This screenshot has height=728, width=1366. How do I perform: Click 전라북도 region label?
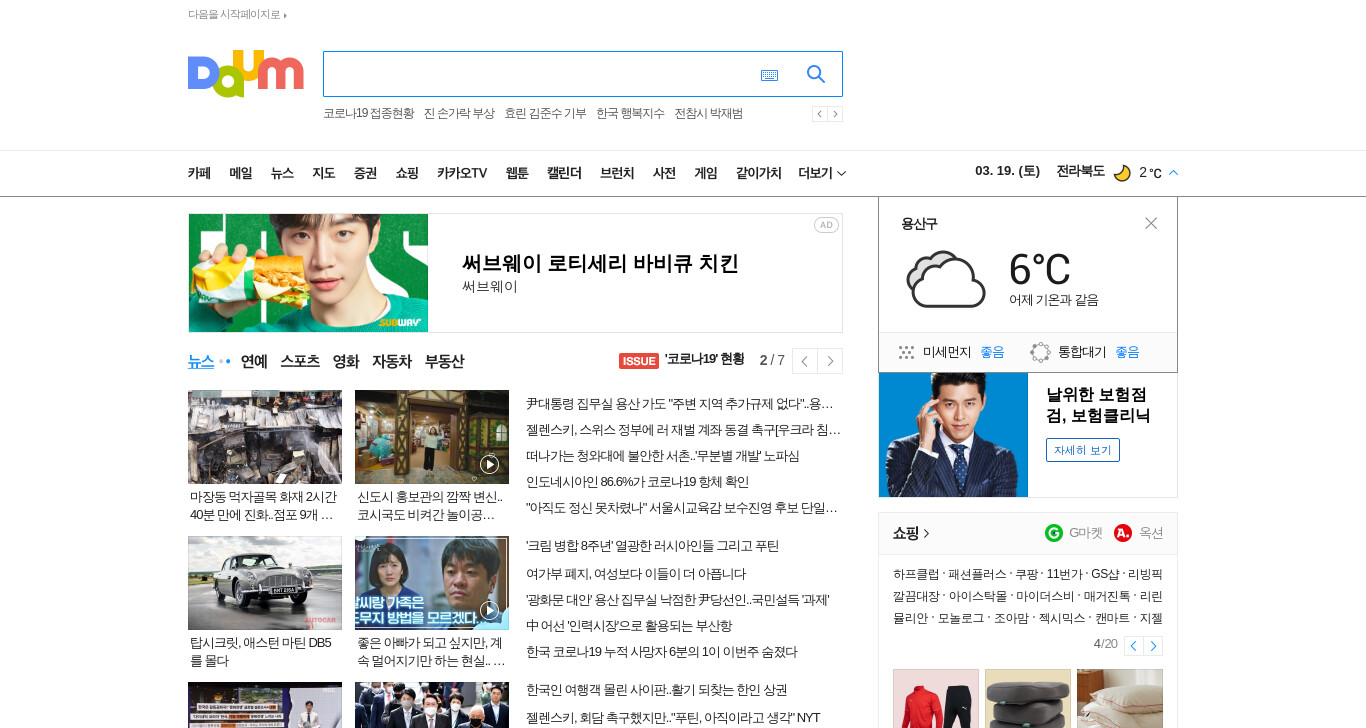click(1080, 171)
